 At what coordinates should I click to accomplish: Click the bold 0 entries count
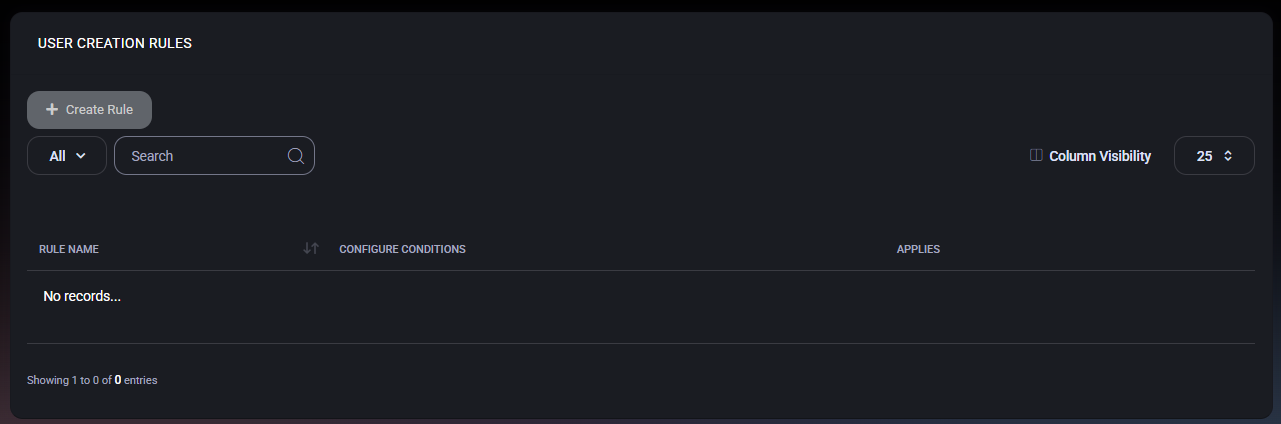point(118,380)
